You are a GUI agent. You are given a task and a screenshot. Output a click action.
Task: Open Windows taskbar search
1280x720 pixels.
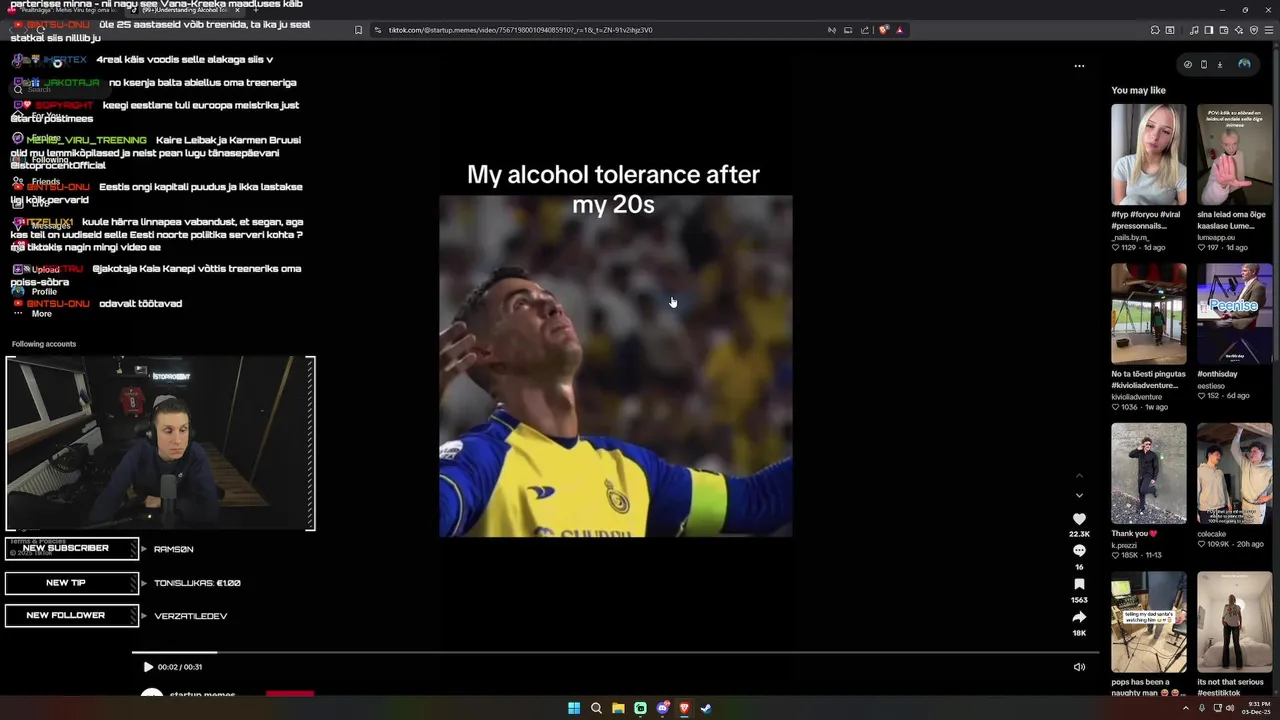596,708
